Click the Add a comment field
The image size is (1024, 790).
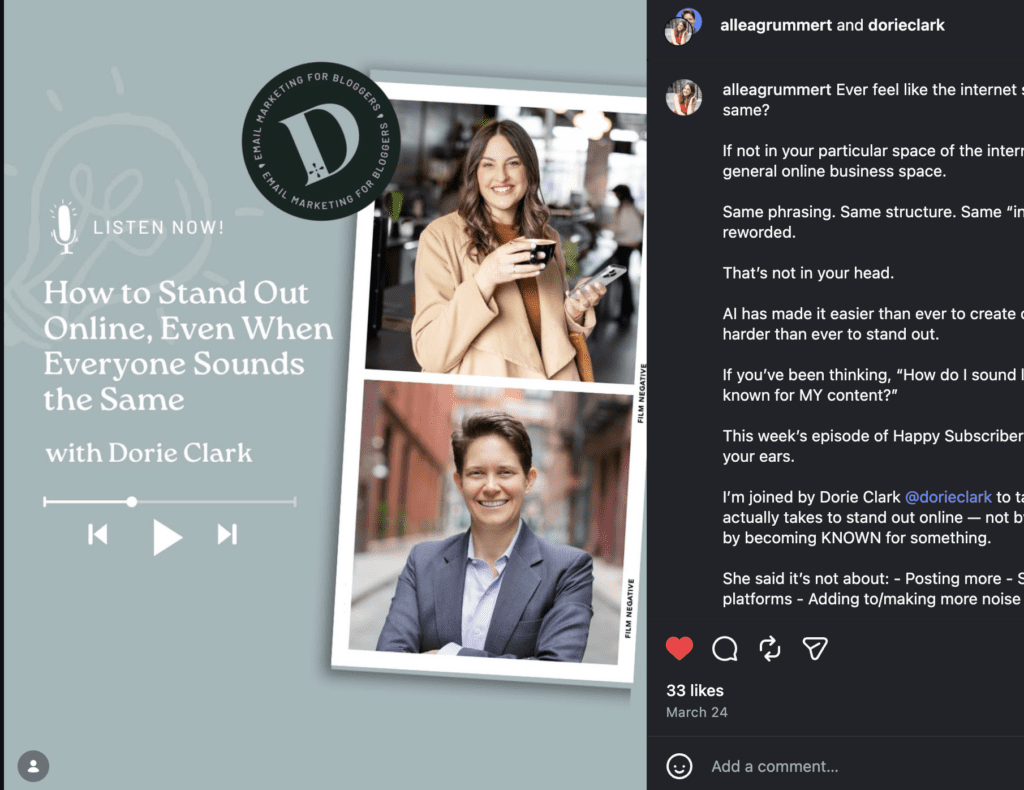click(x=775, y=766)
